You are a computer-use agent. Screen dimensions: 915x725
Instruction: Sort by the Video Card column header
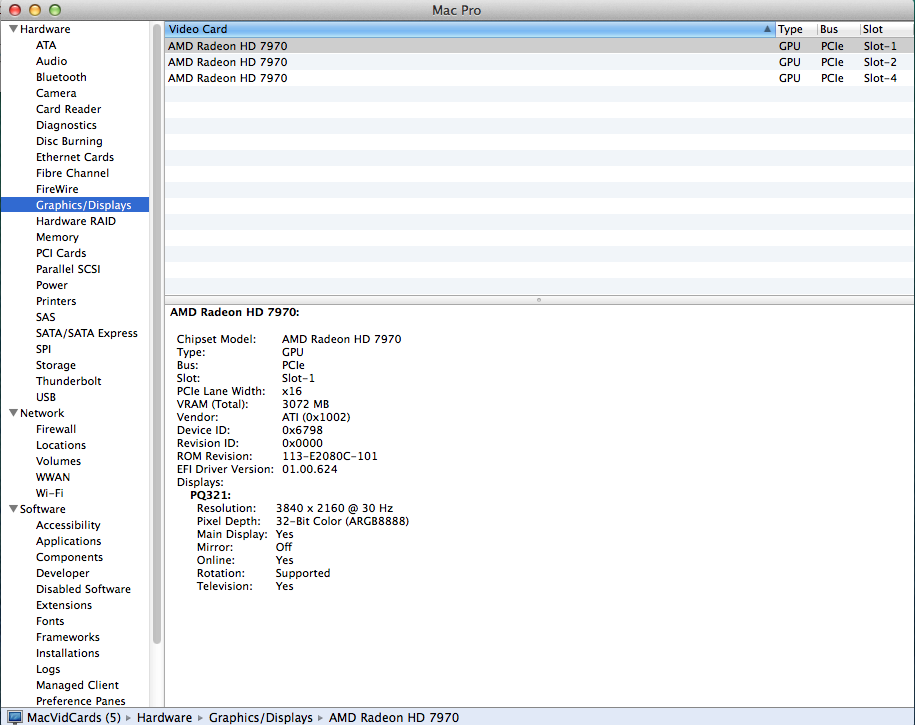coord(470,29)
